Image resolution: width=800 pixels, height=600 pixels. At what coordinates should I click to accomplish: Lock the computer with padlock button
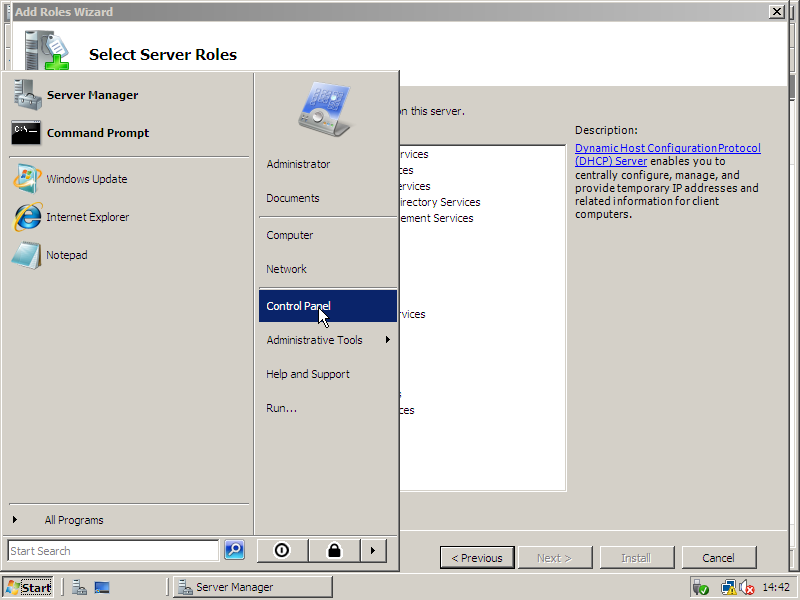[x=333, y=550]
